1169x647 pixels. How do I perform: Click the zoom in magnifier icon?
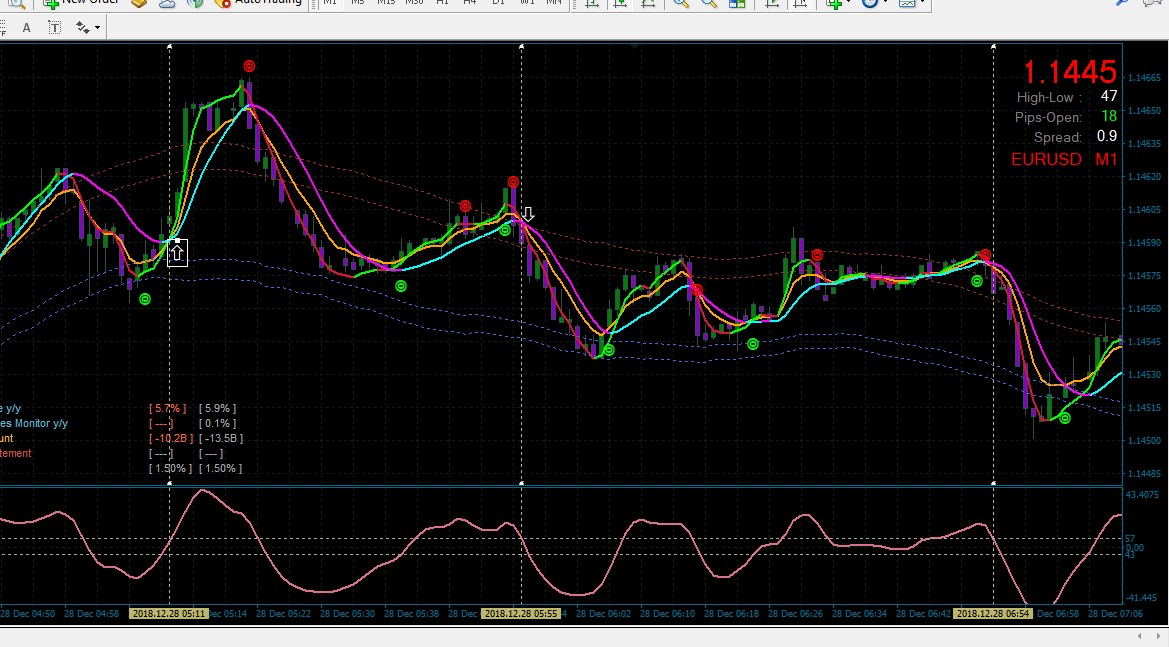tap(681, 3)
